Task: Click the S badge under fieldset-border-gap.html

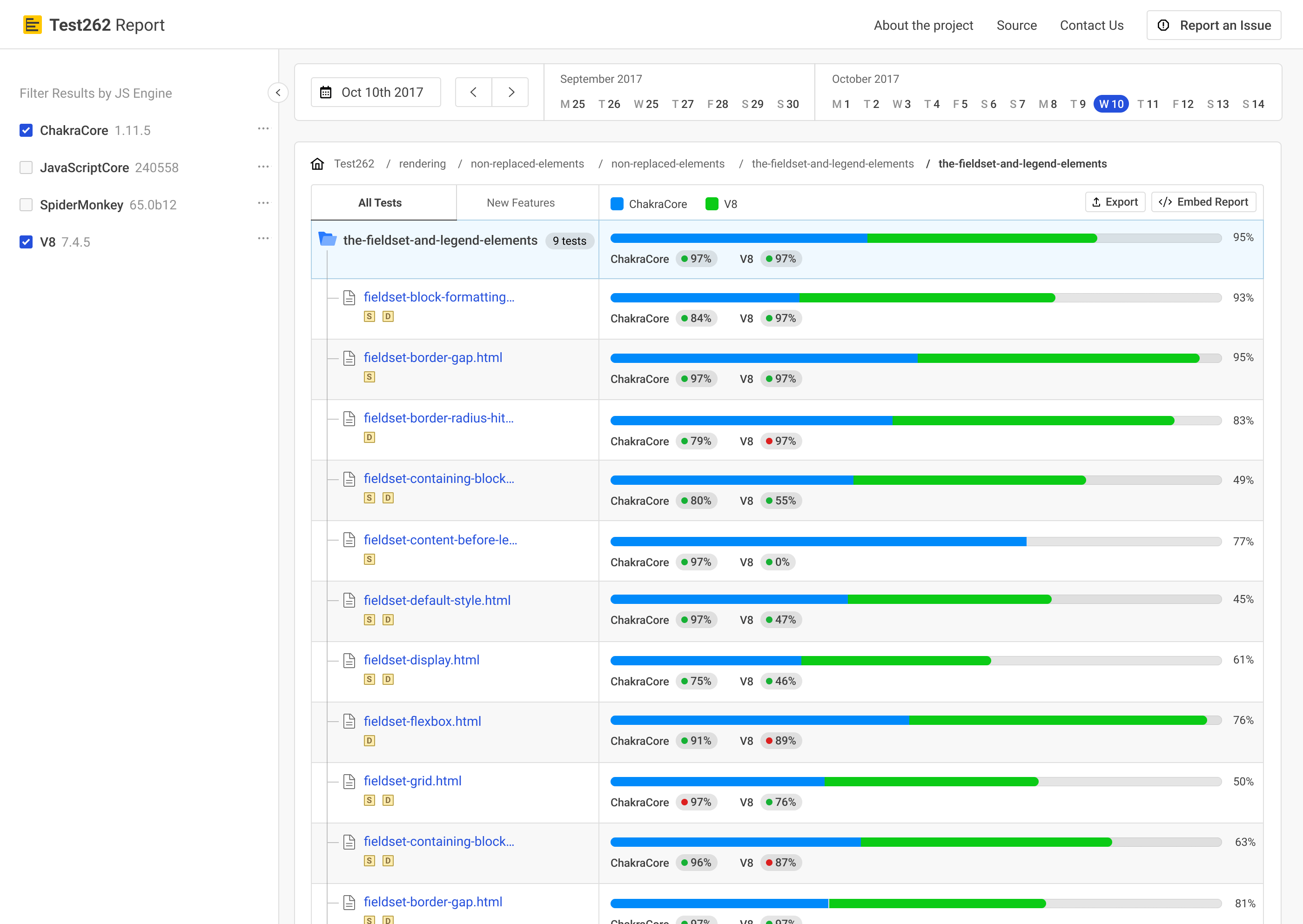Action: click(x=369, y=377)
